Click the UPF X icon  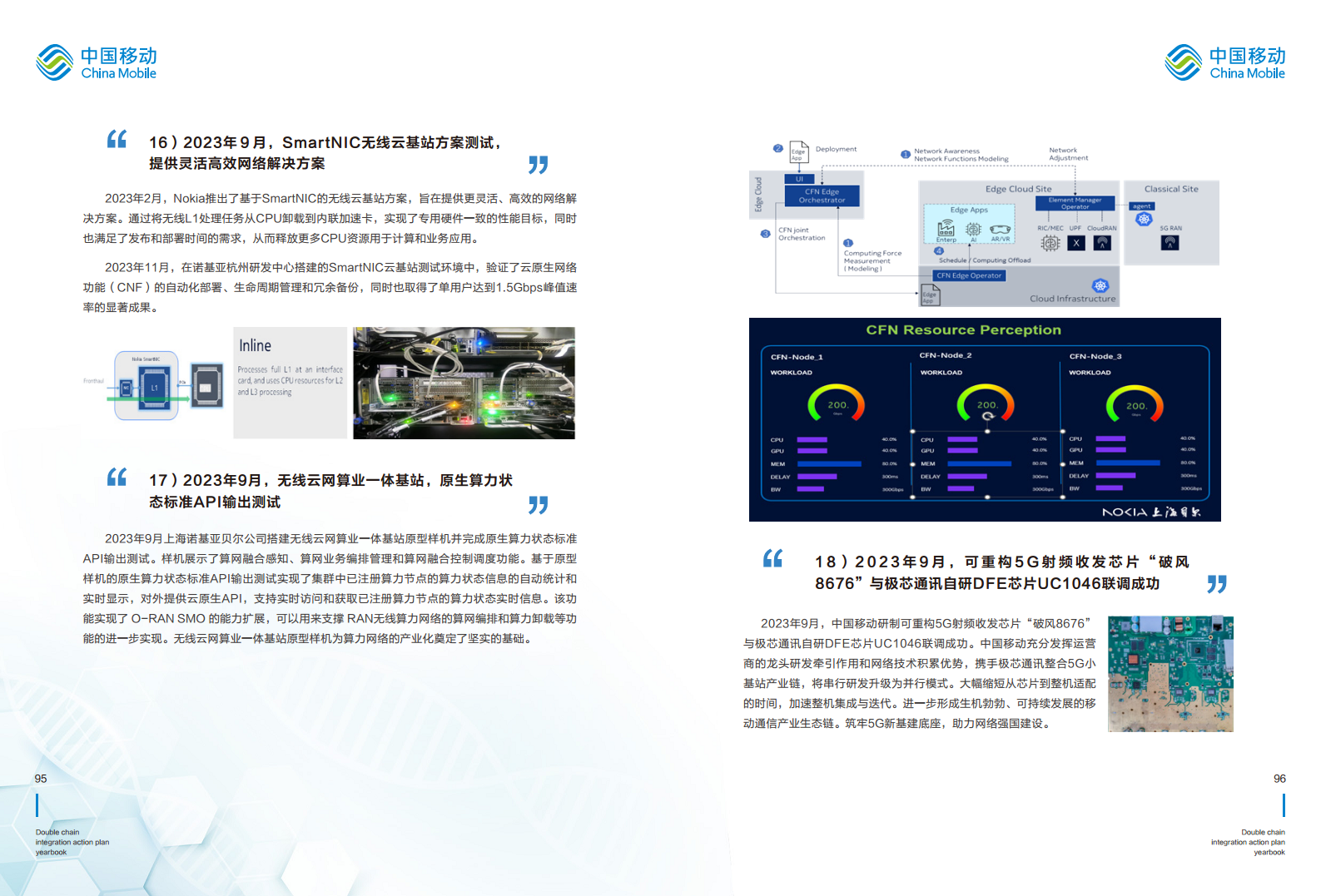point(1076,243)
